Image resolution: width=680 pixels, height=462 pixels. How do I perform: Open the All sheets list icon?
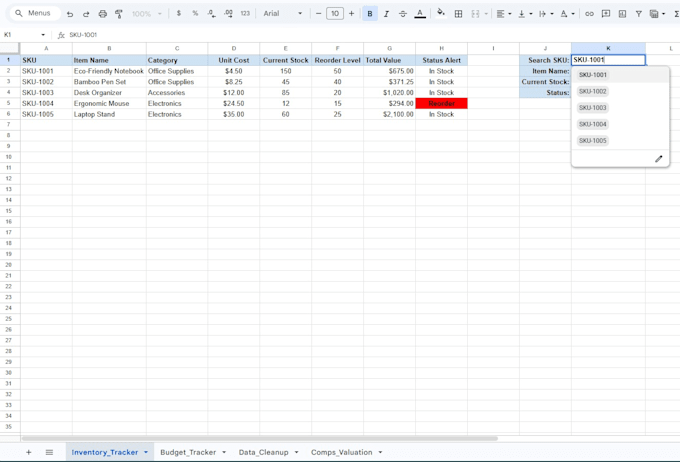click(x=49, y=452)
